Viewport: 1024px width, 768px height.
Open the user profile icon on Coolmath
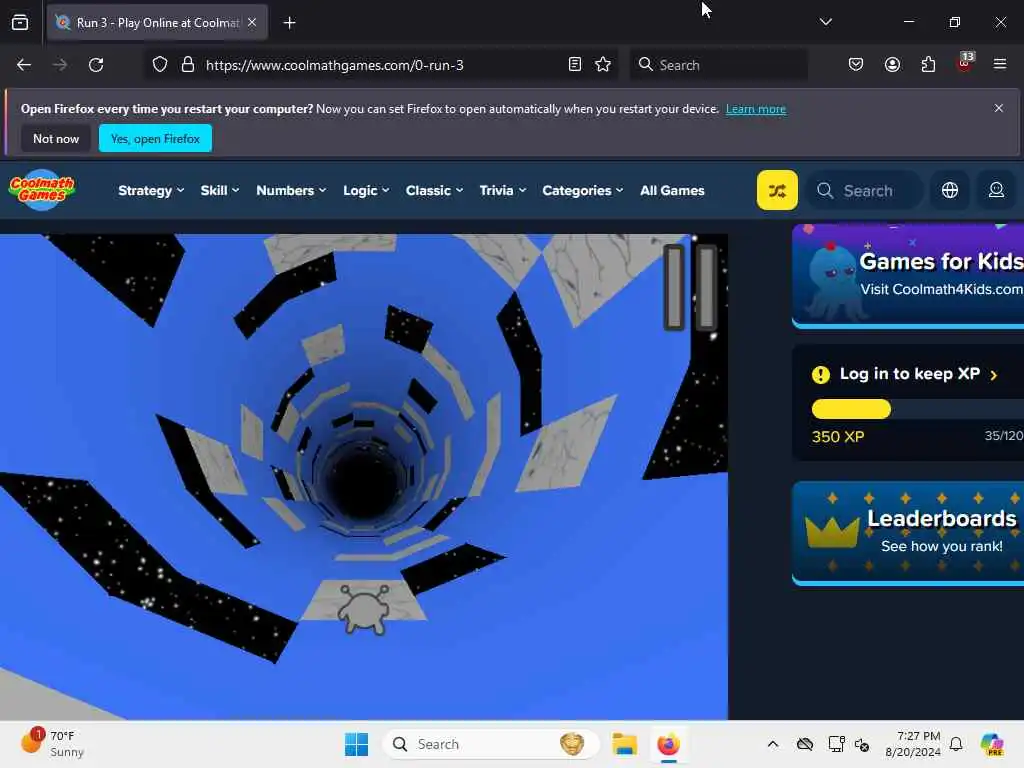(996, 190)
